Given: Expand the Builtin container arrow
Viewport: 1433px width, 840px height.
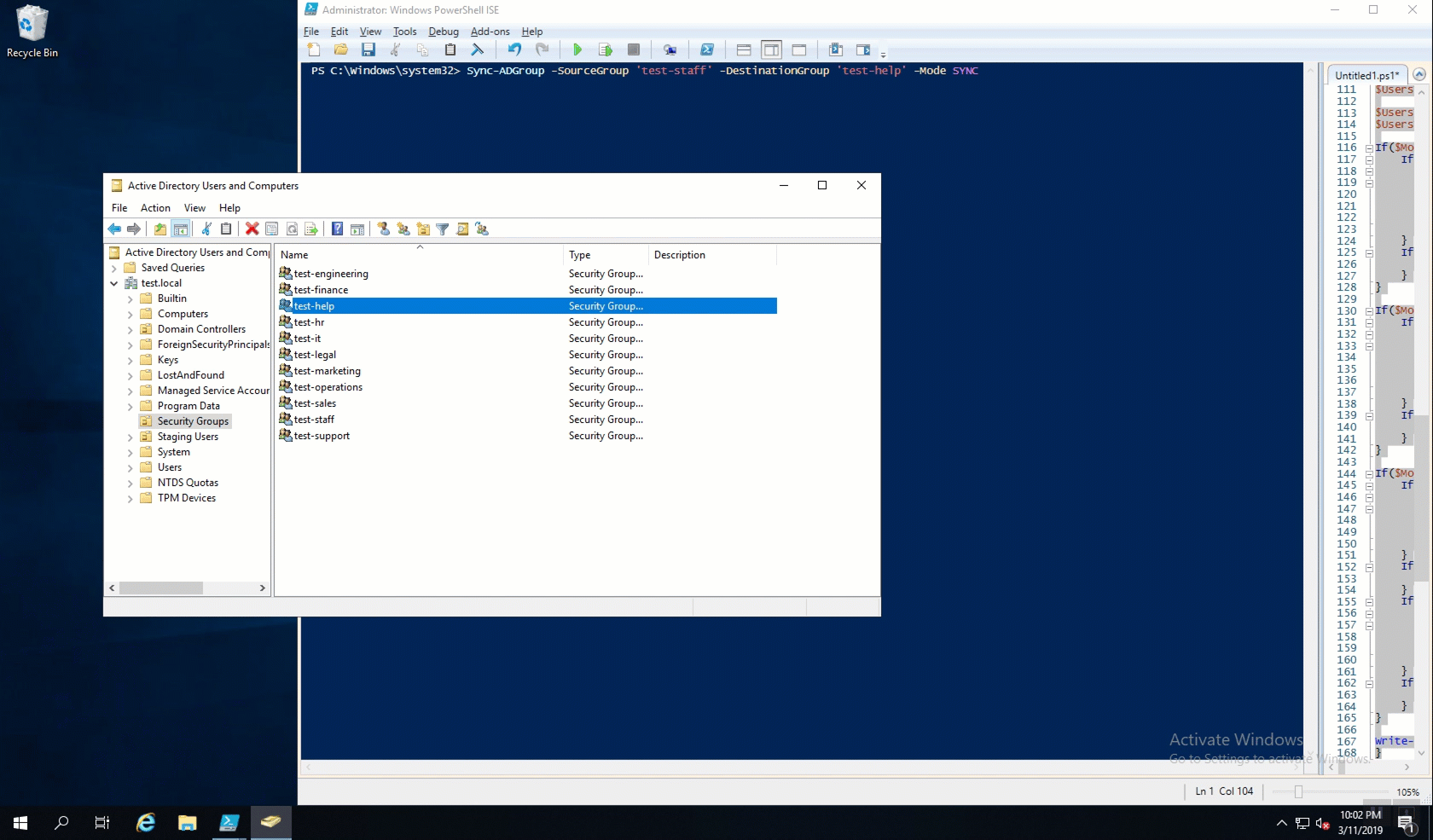Looking at the screenshot, I should tap(131, 298).
